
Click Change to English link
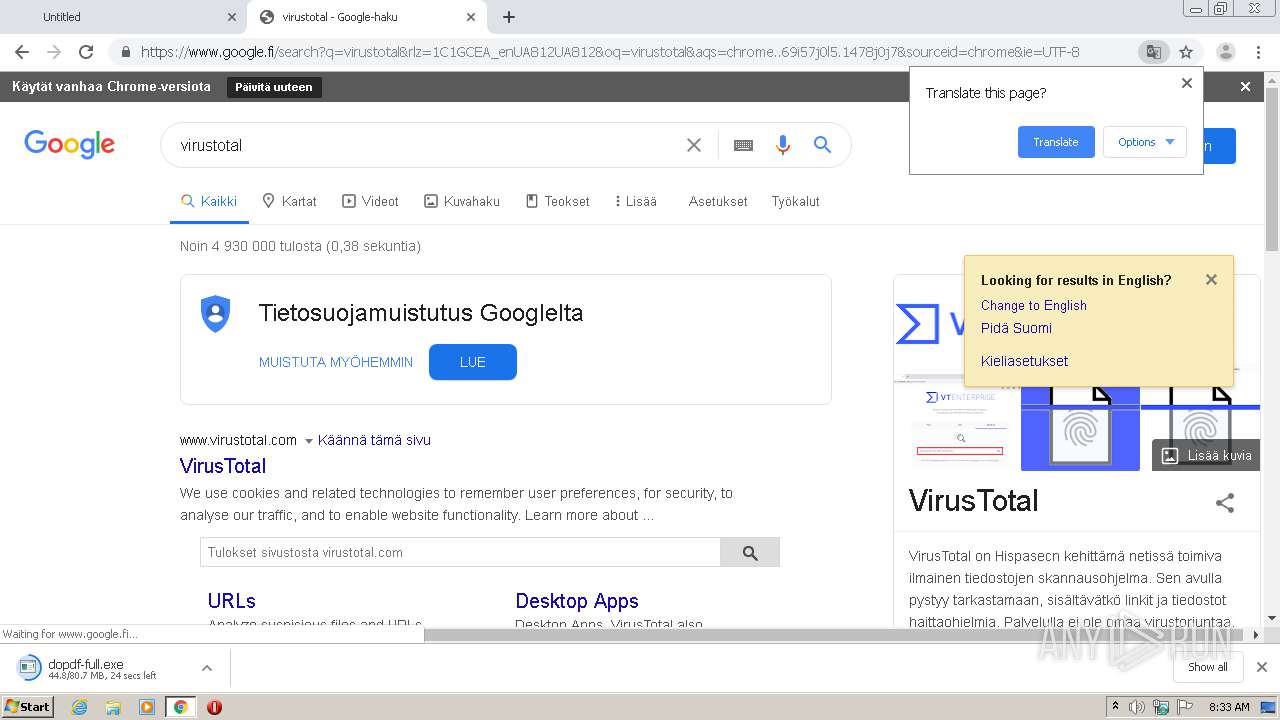point(1034,305)
